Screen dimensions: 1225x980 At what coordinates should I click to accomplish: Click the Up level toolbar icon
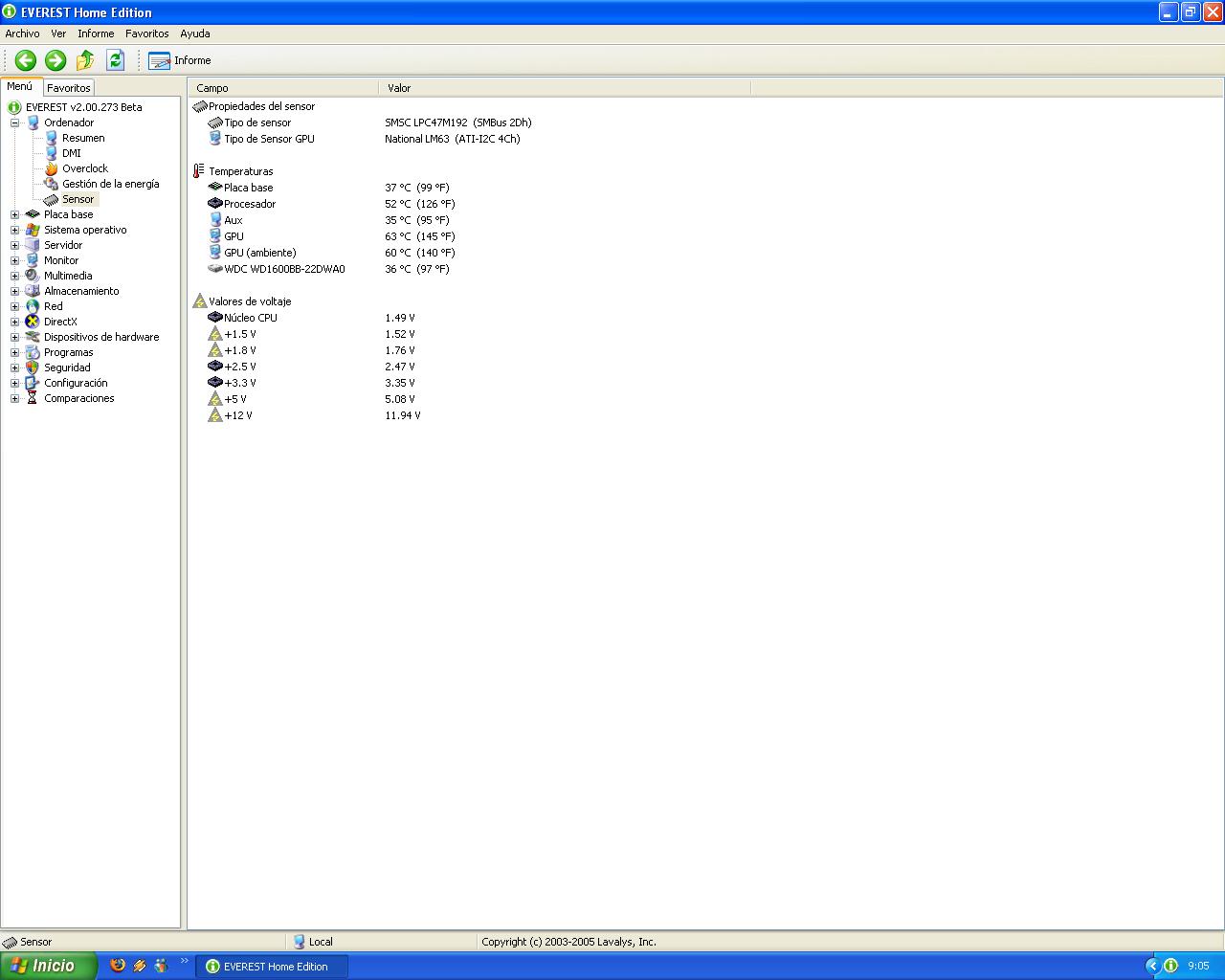85,60
